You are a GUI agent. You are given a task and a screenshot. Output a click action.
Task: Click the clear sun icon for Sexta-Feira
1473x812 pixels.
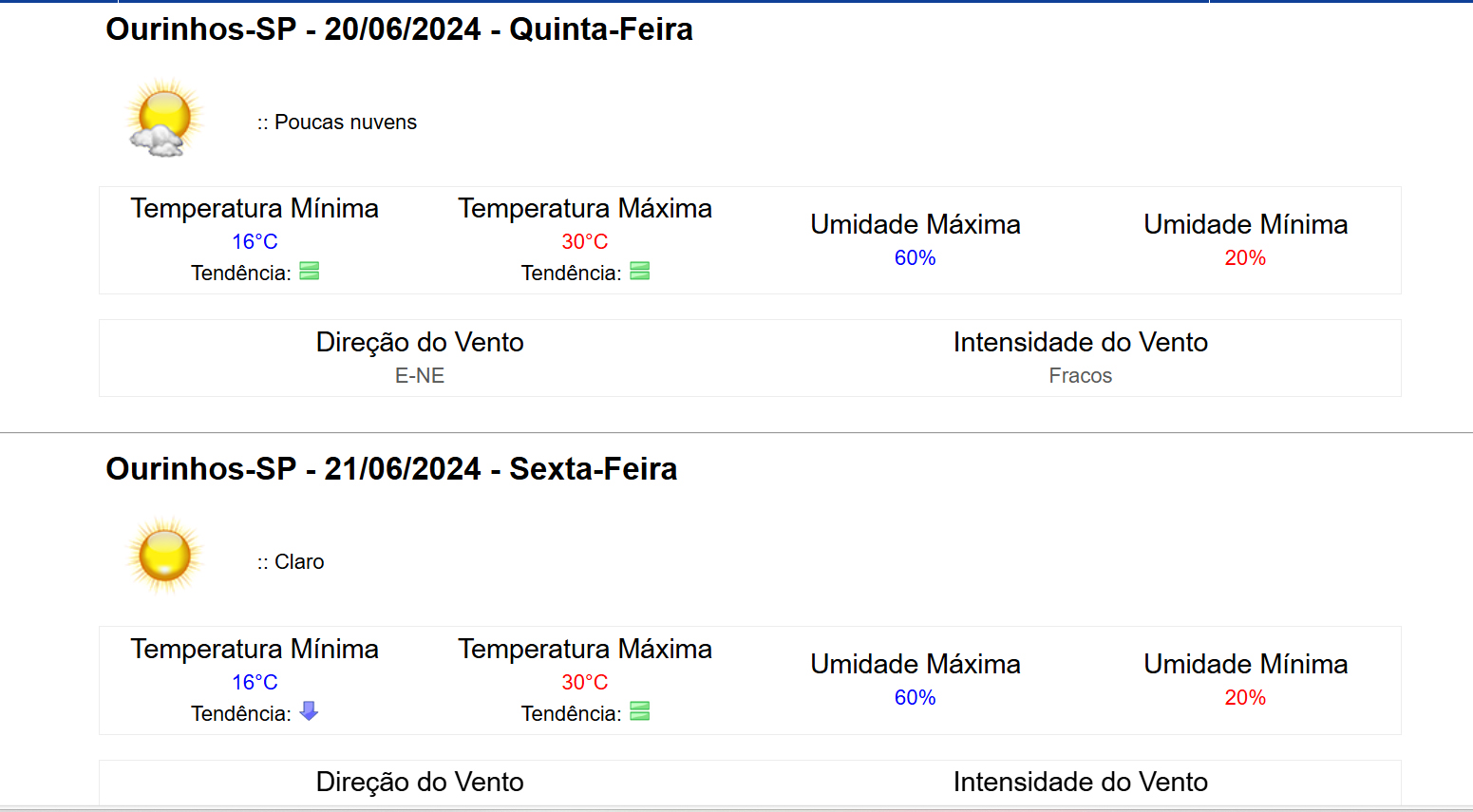click(x=164, y=557)
